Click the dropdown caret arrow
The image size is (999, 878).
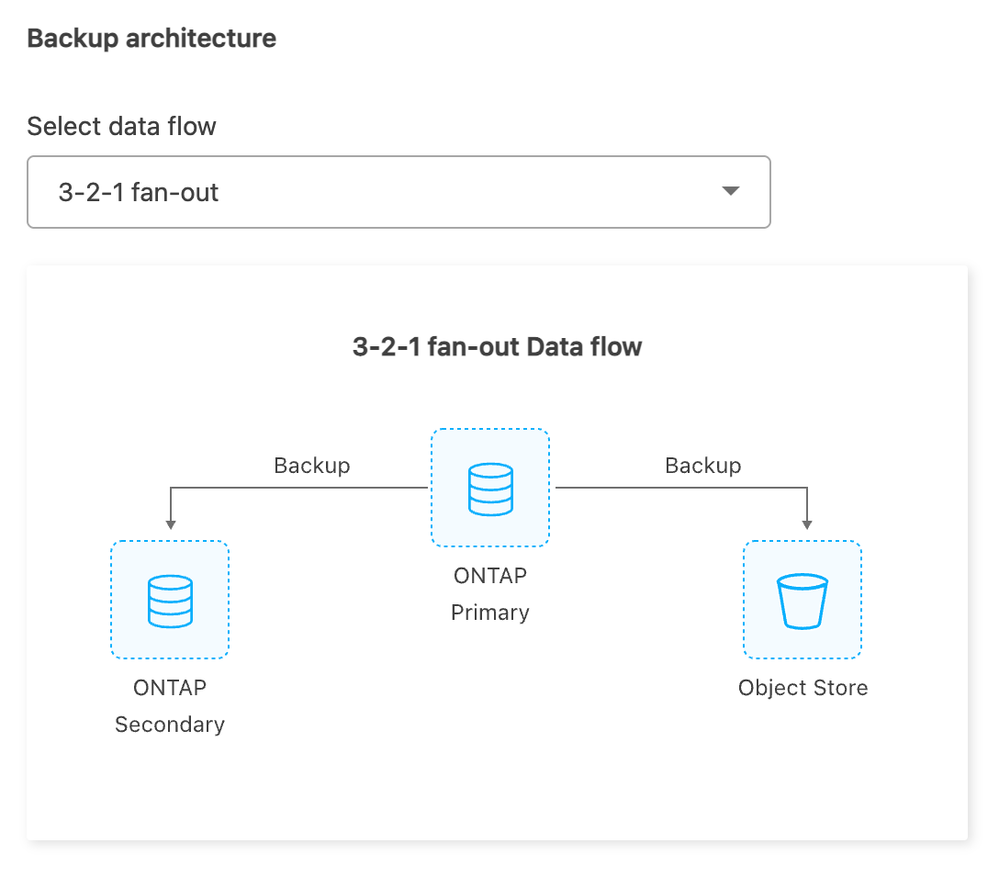pos(731,191)
